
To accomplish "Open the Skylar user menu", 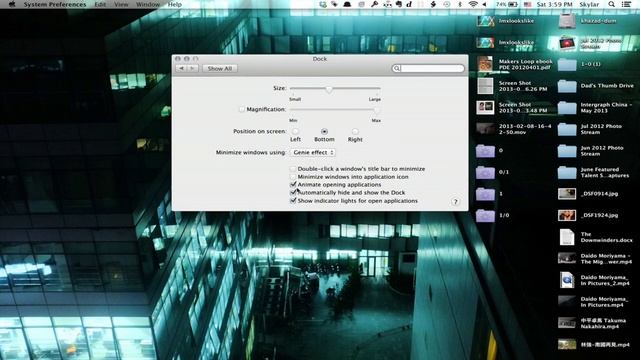I will coord(589,4).
